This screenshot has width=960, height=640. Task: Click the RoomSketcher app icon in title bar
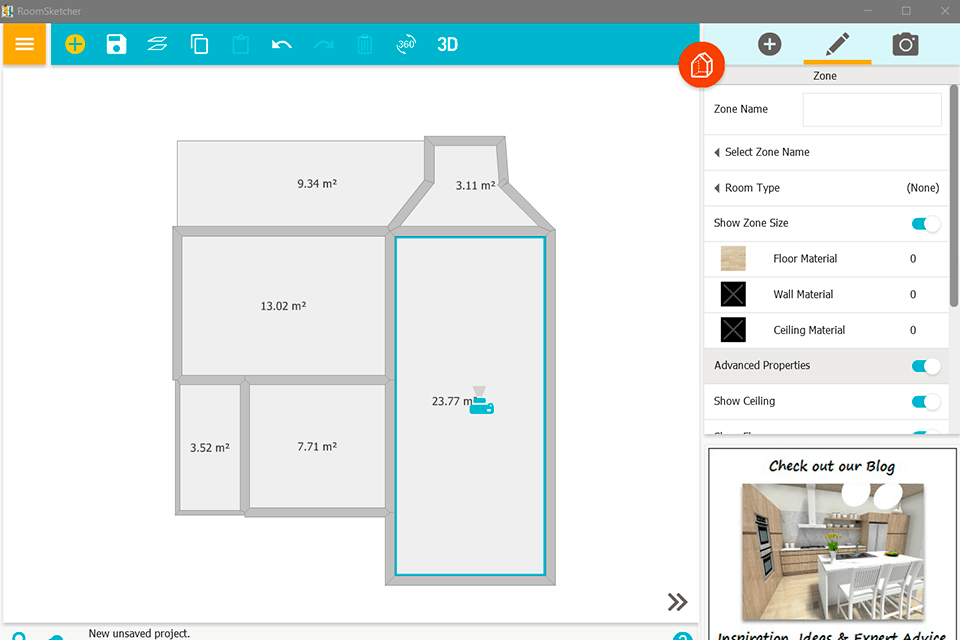(7, 11)
